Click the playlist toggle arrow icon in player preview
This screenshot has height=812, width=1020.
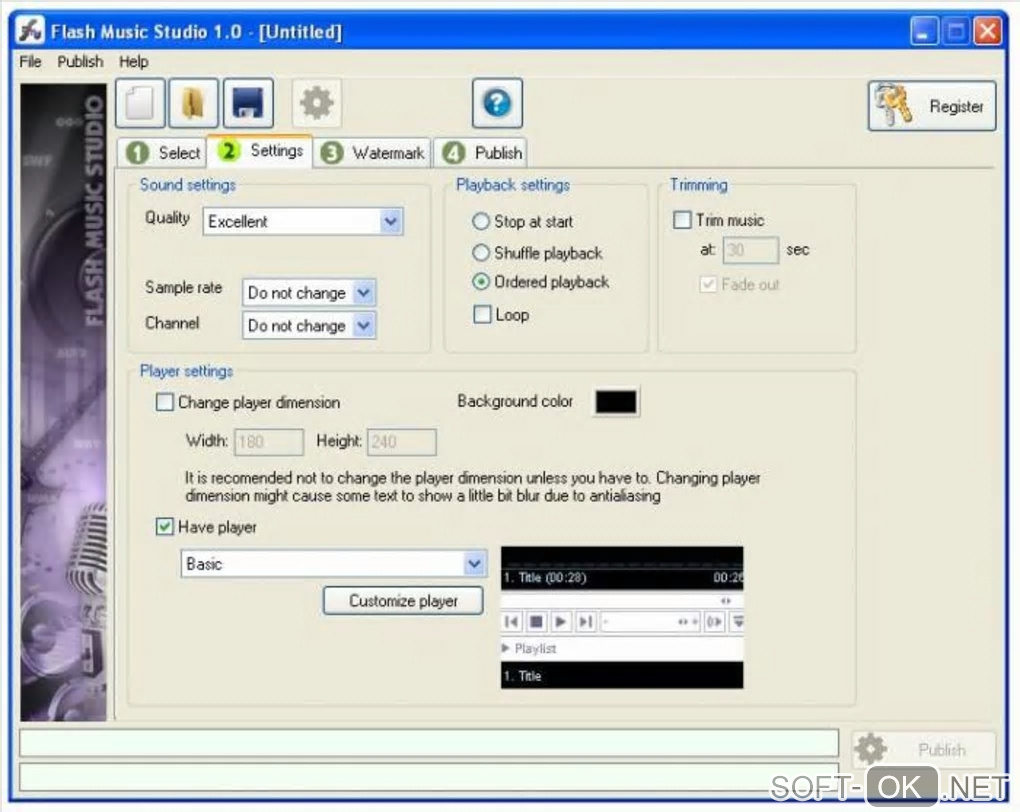pos(738,622)
